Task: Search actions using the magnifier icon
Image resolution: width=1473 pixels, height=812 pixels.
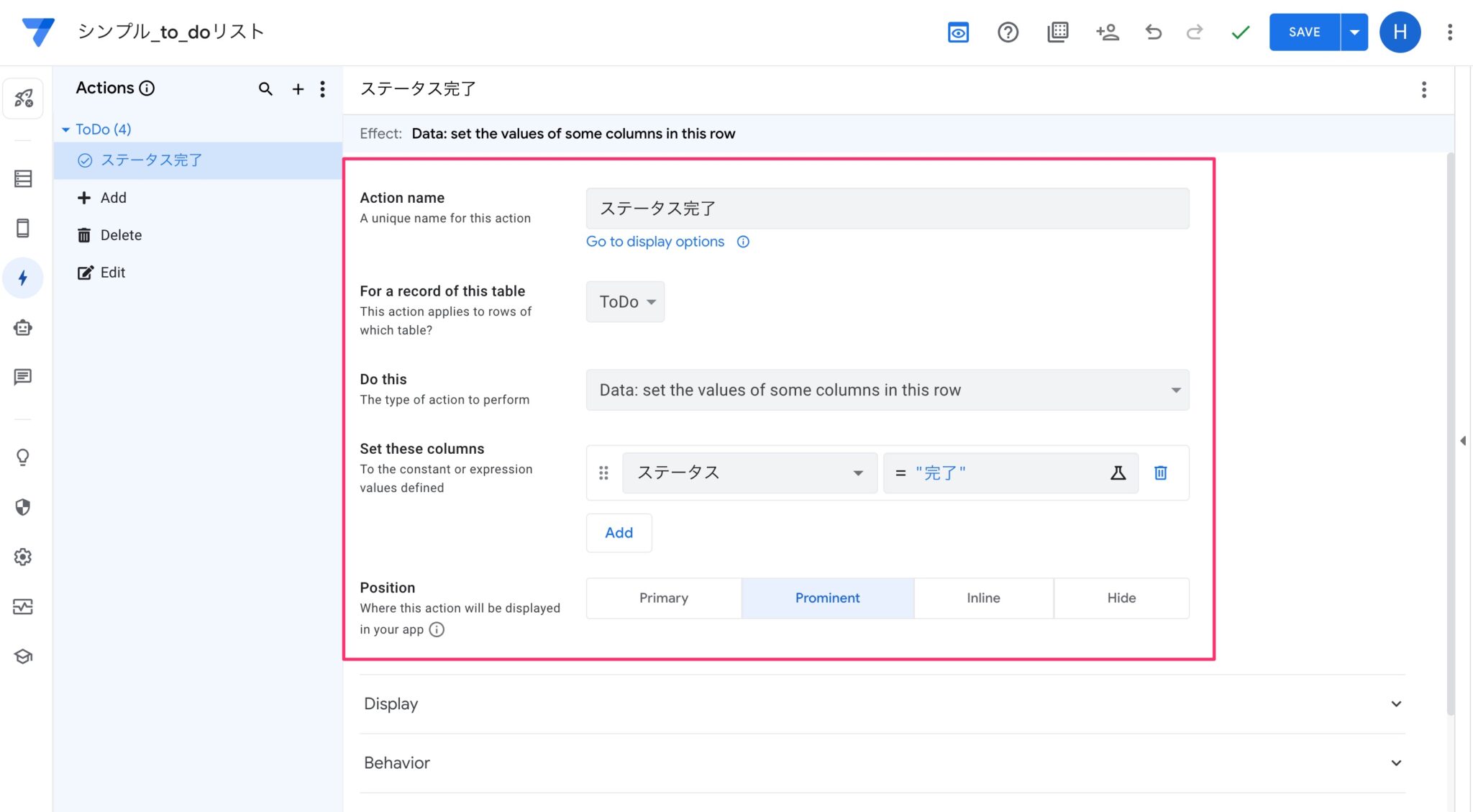Action: 265,89
